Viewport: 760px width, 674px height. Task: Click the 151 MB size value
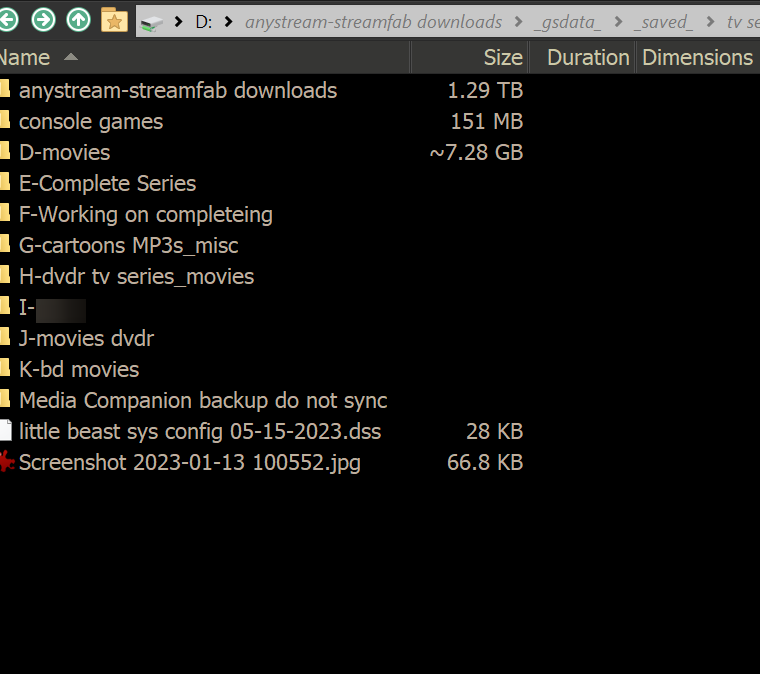(487, 122)
